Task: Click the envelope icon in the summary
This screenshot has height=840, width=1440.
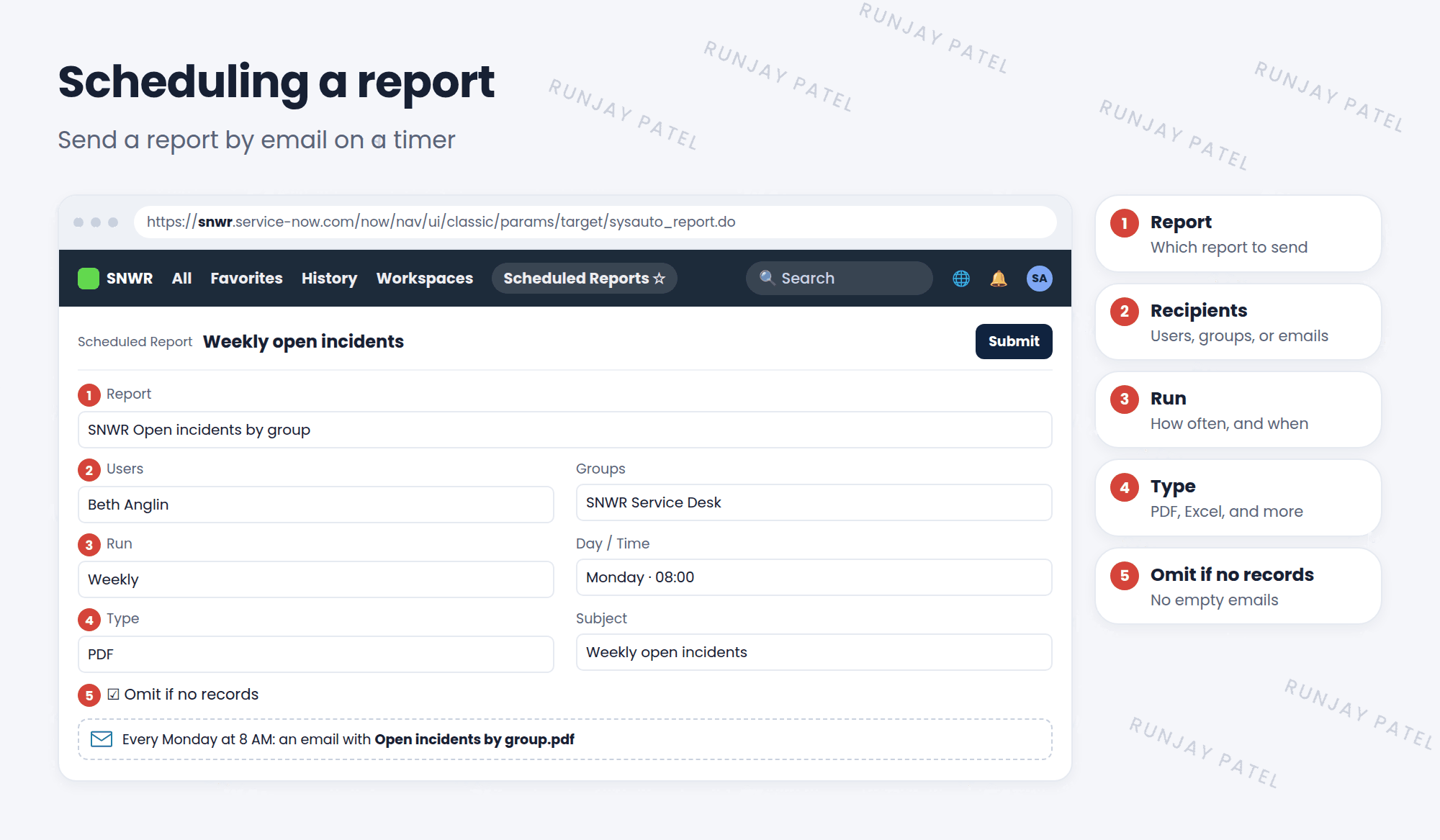Action: (x=102, y=739)
